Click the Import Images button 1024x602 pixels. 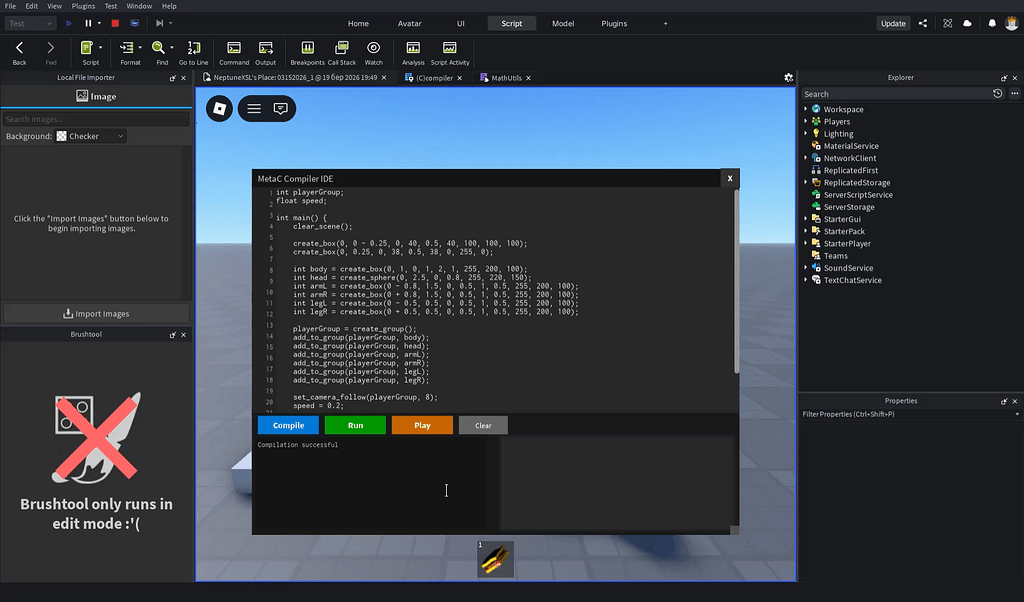coord(96,313)
